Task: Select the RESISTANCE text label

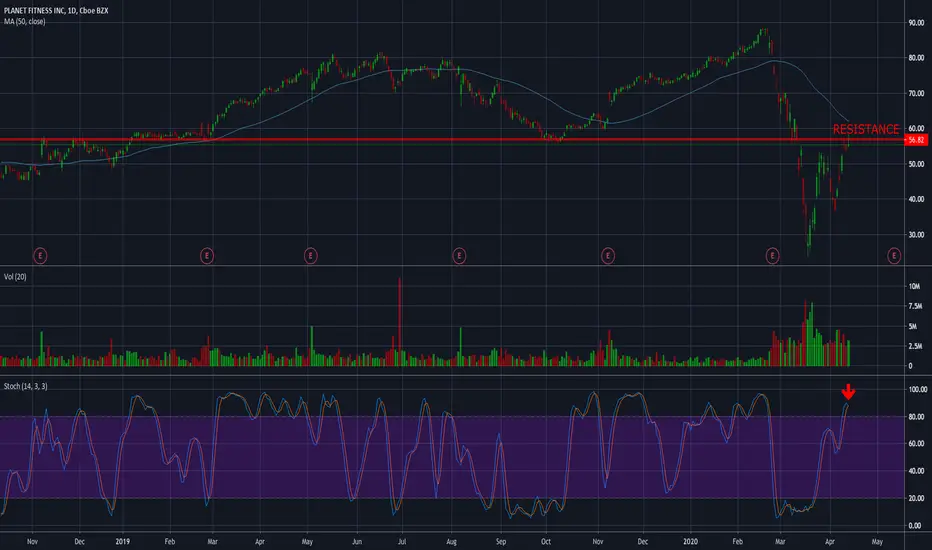Action: 866,129
